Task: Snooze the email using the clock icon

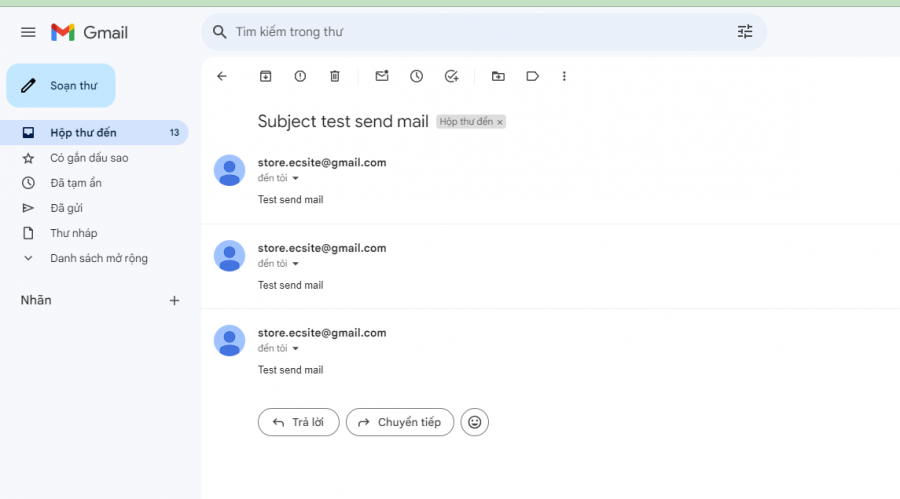Action: coord(417,76)
